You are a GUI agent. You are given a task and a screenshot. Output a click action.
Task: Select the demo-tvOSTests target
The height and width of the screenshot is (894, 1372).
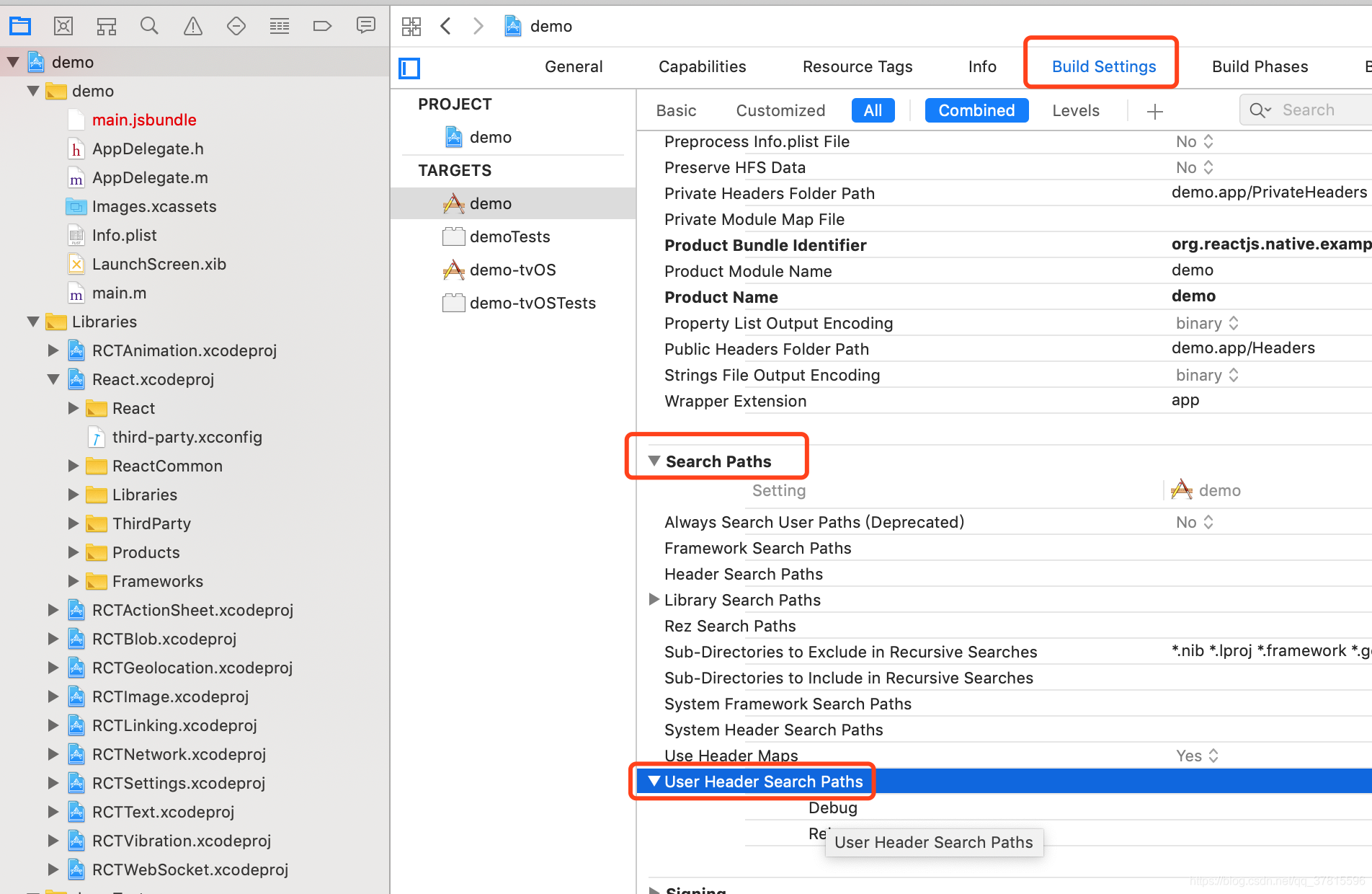519,303
